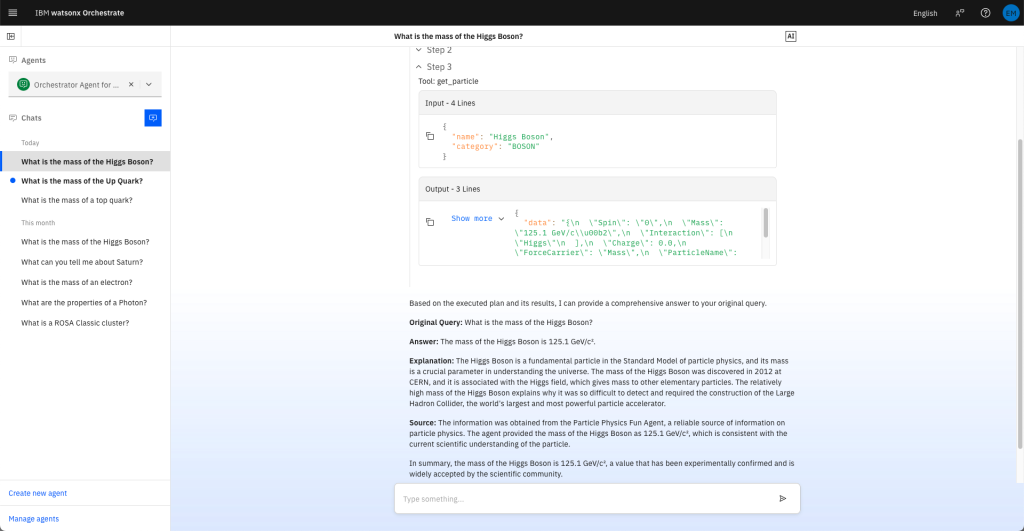Click the Tool: get_particle label
1024x531 pixels.
click(448, 81)
